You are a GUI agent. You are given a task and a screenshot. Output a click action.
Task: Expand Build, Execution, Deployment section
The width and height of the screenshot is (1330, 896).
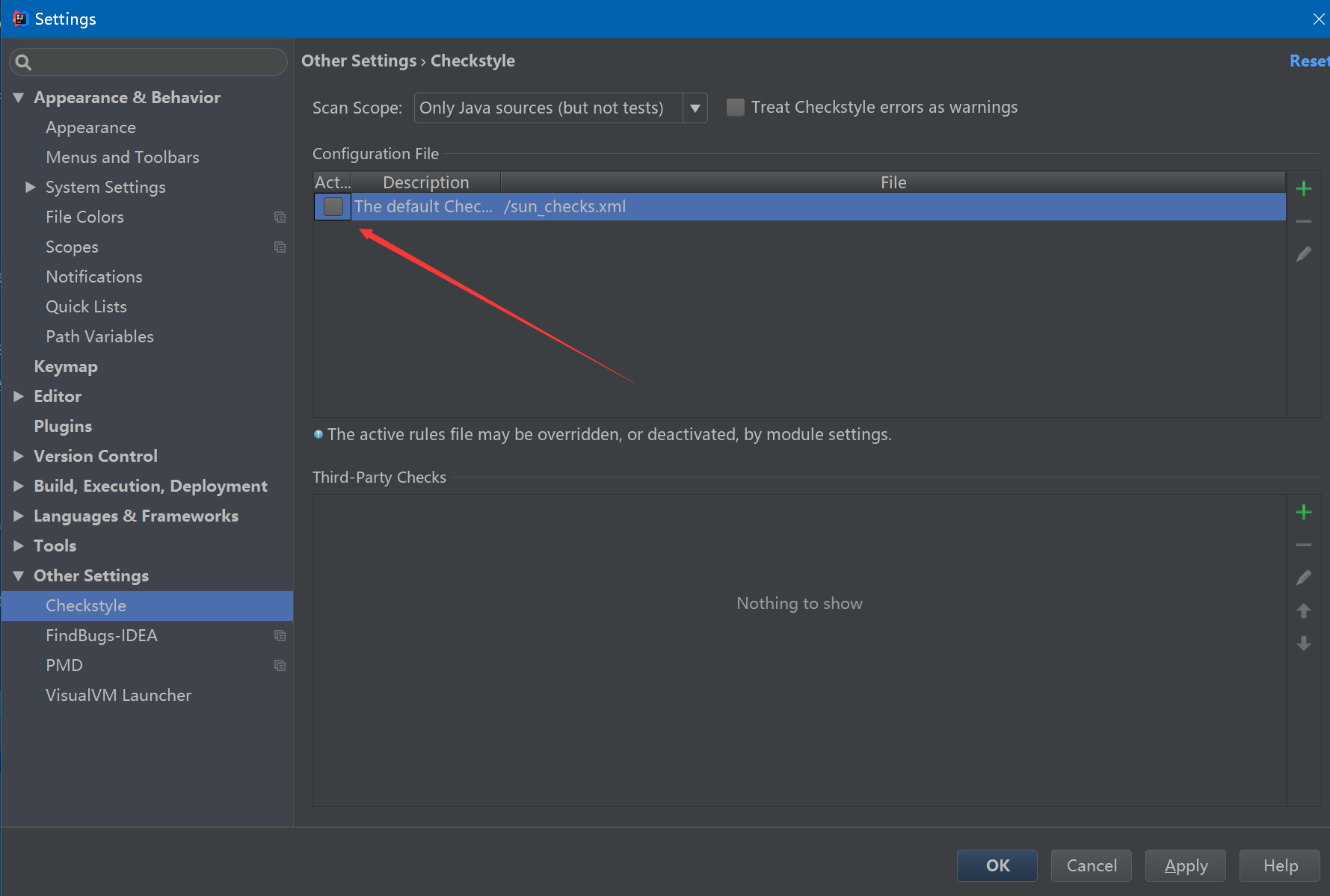pos(19,486)
